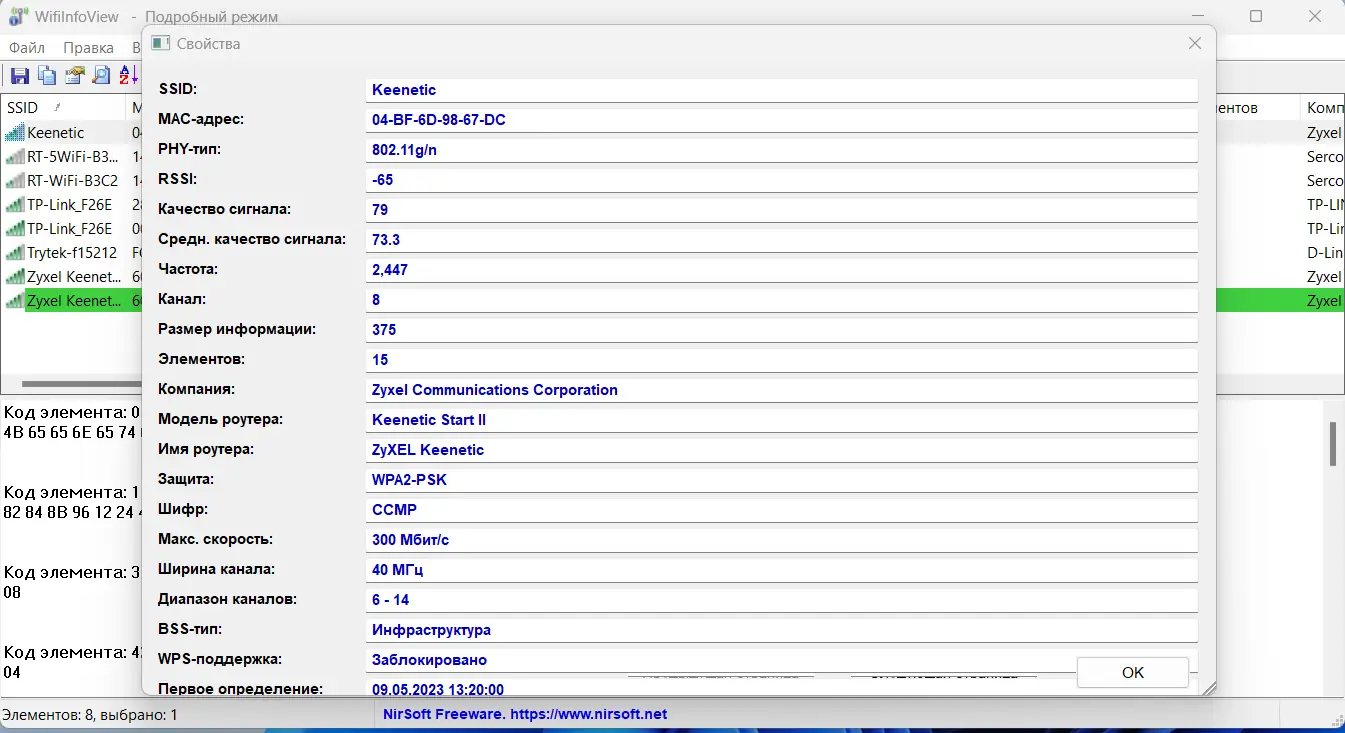
Task: Select the Trytek-f15212 network row
Action: point(73,253)
